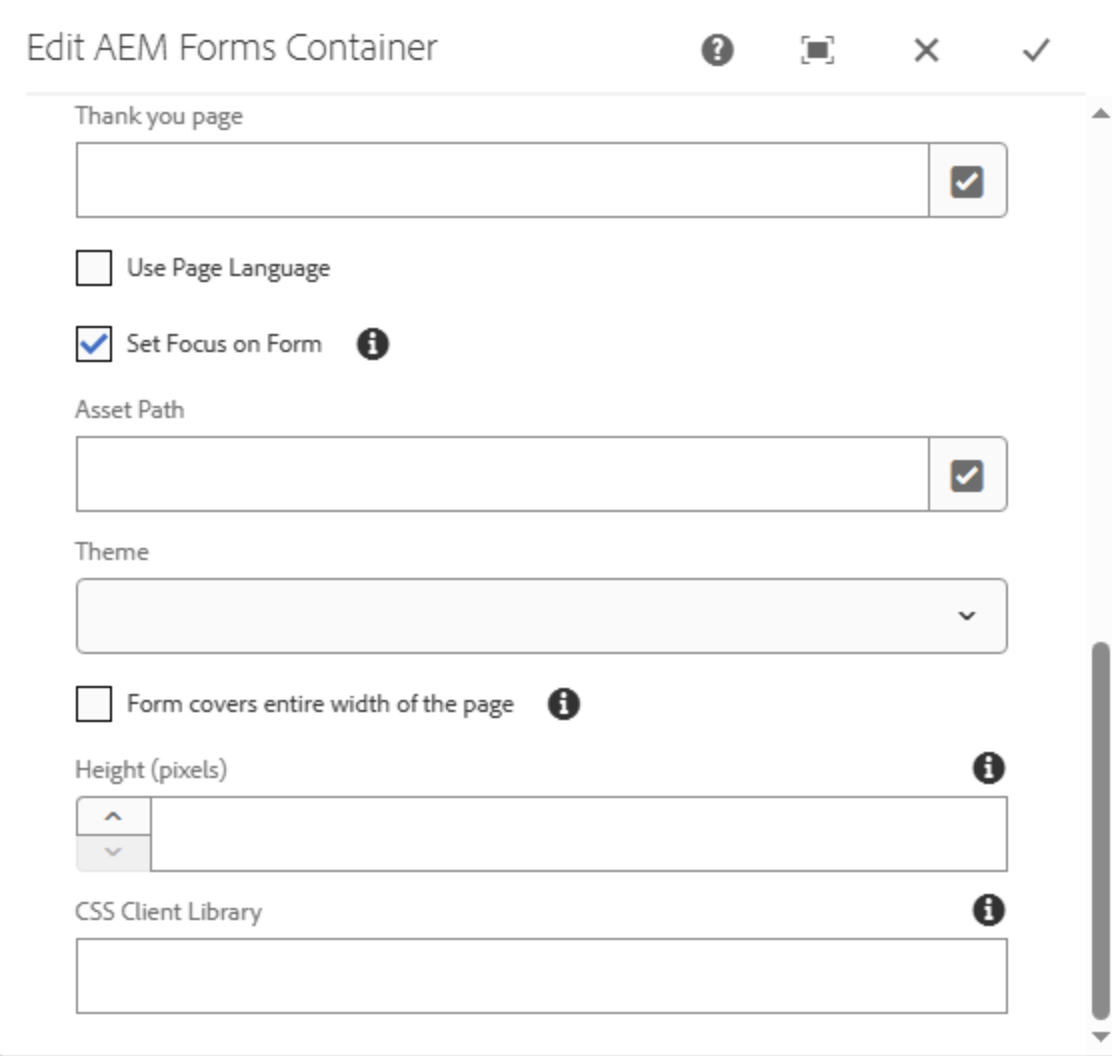The height and width of the screenshot is (1056, 1112).
Task: Open path browser for Thank you page
Action: click(x=967, y=180)
